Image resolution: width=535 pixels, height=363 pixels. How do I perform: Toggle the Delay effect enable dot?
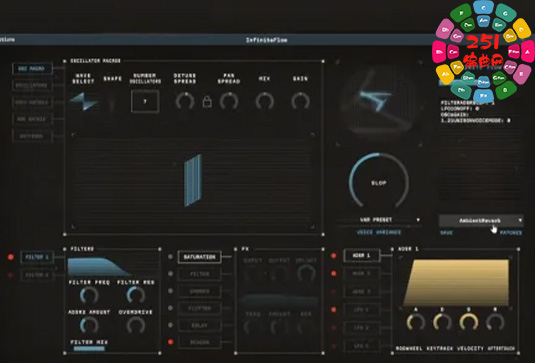tap(171, 325)
